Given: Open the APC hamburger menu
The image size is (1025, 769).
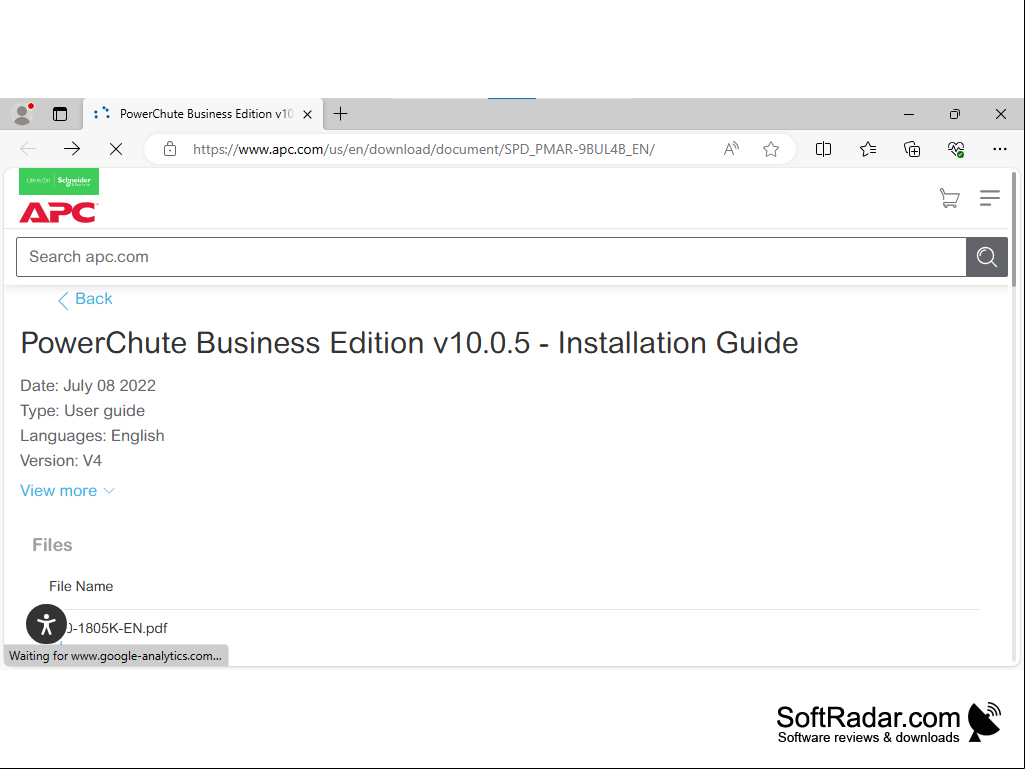Looking at the screenshot, I should pos(990,197).
